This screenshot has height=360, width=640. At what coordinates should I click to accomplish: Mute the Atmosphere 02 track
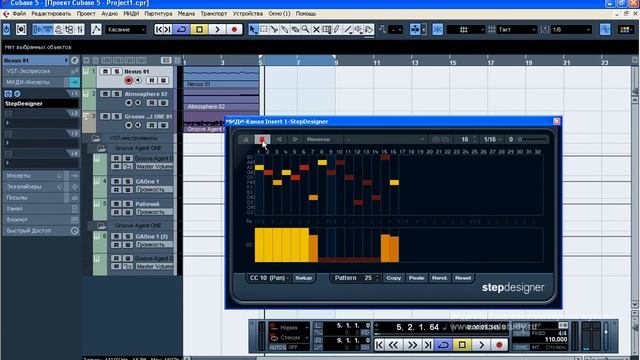click(x=105, y=94)
